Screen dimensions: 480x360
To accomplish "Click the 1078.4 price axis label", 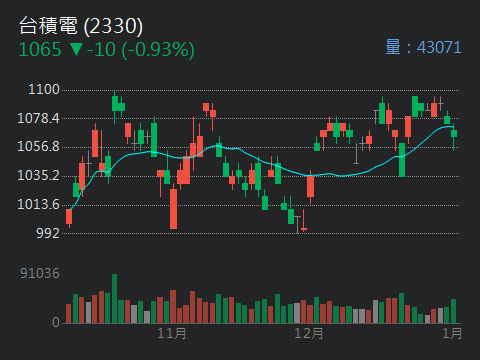I will (x=38, y=118).
